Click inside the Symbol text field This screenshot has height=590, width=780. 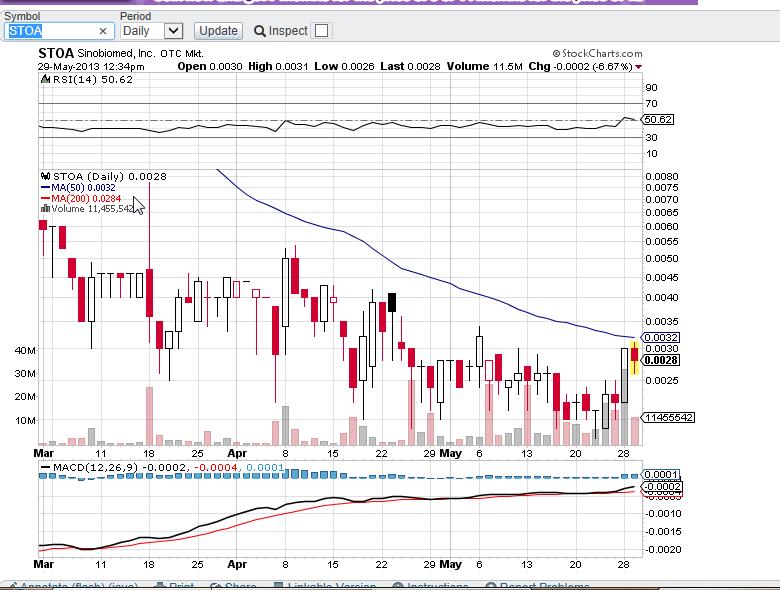pyautogui.click(x=50, y=31)
